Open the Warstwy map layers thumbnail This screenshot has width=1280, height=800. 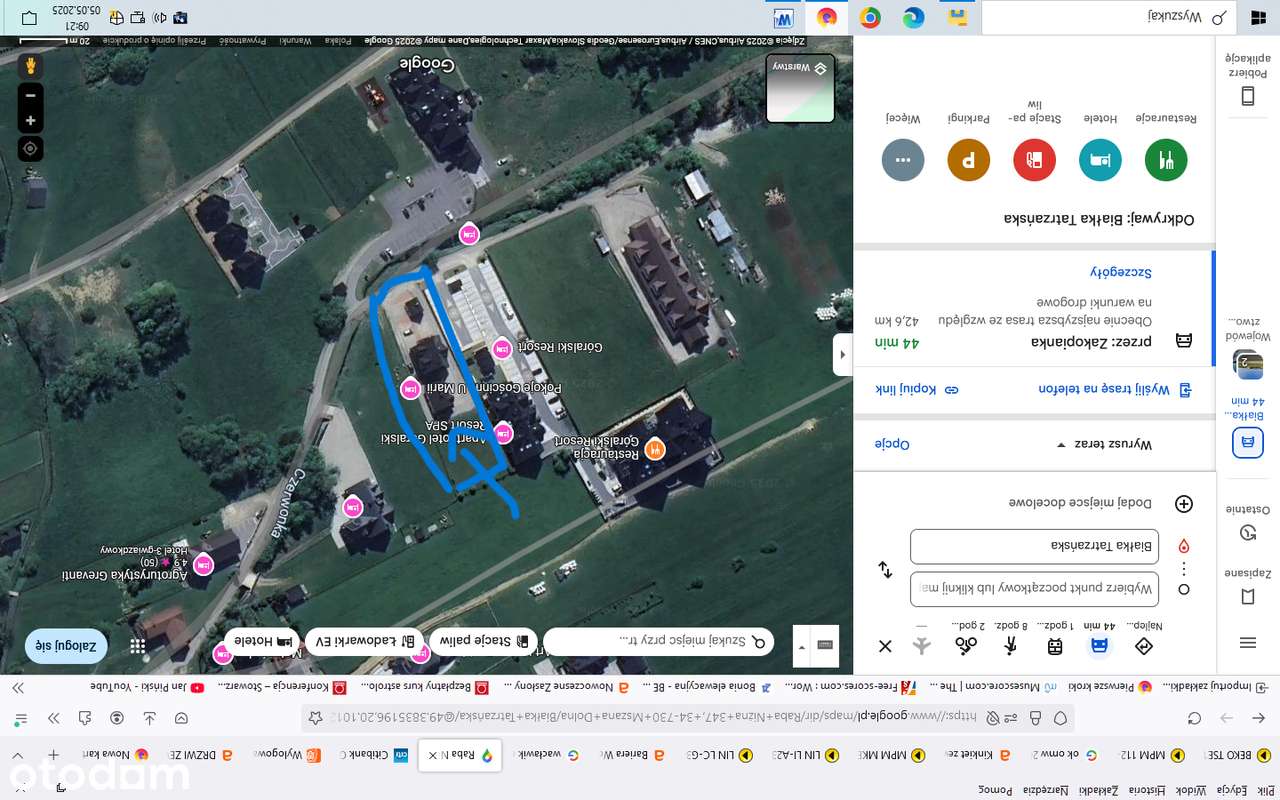click(801, 89)
